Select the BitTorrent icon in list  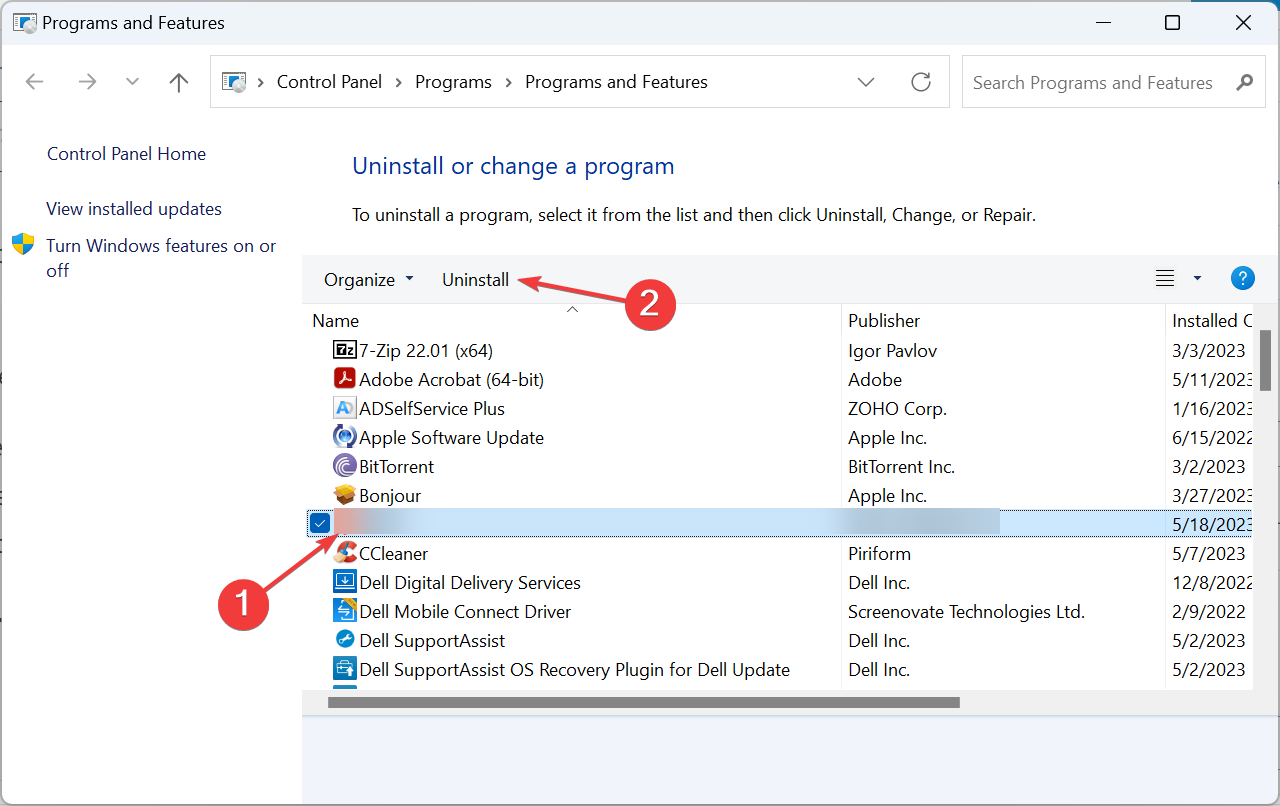click(345, 467)
